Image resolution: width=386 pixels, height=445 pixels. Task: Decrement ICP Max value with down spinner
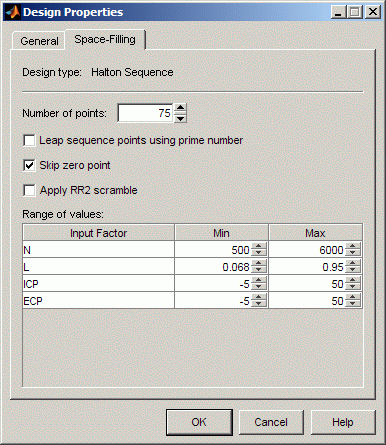pyautogui.click(x=353, y=287)
